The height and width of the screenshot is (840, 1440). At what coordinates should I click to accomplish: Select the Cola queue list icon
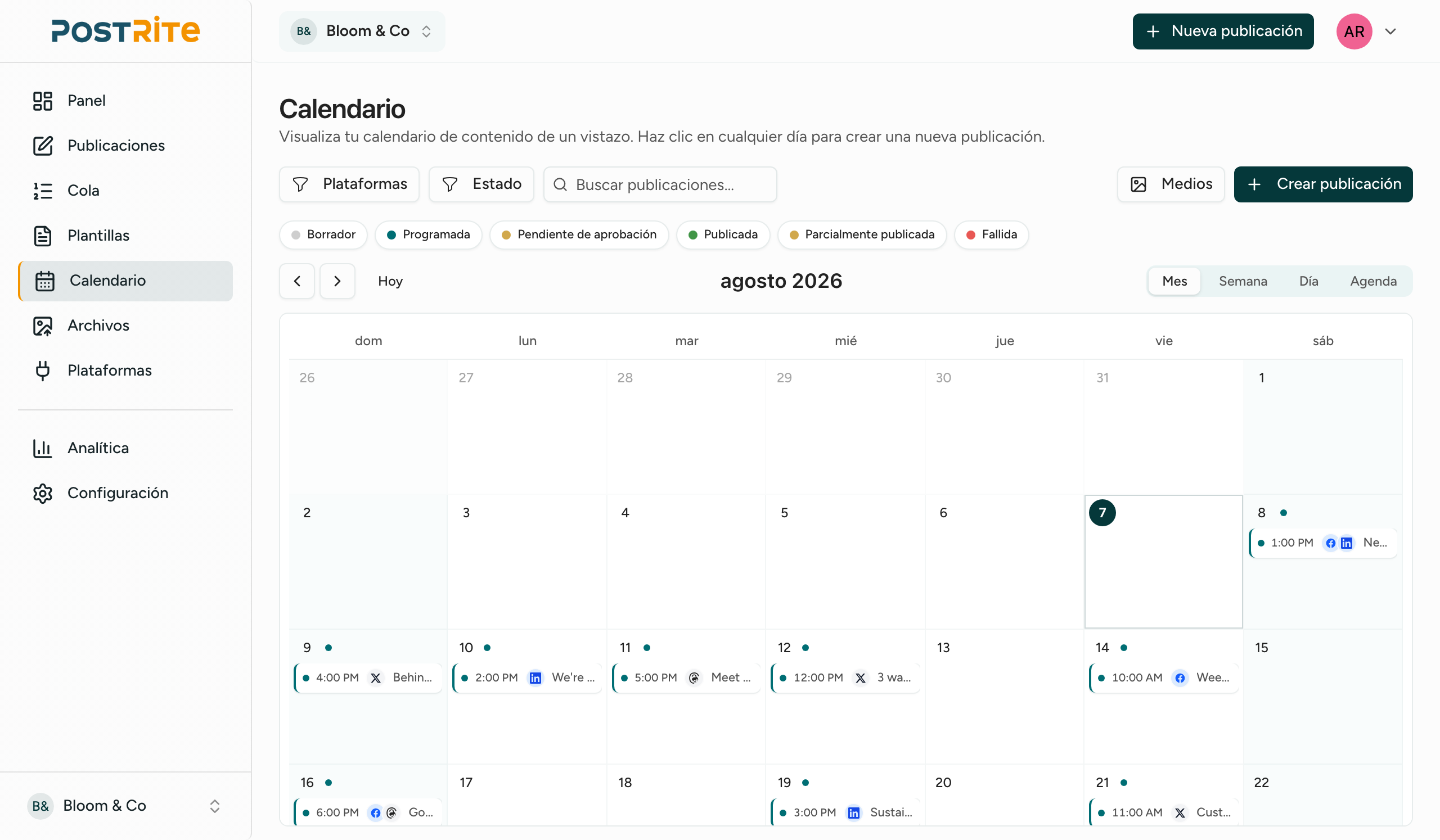pos(43,191)
